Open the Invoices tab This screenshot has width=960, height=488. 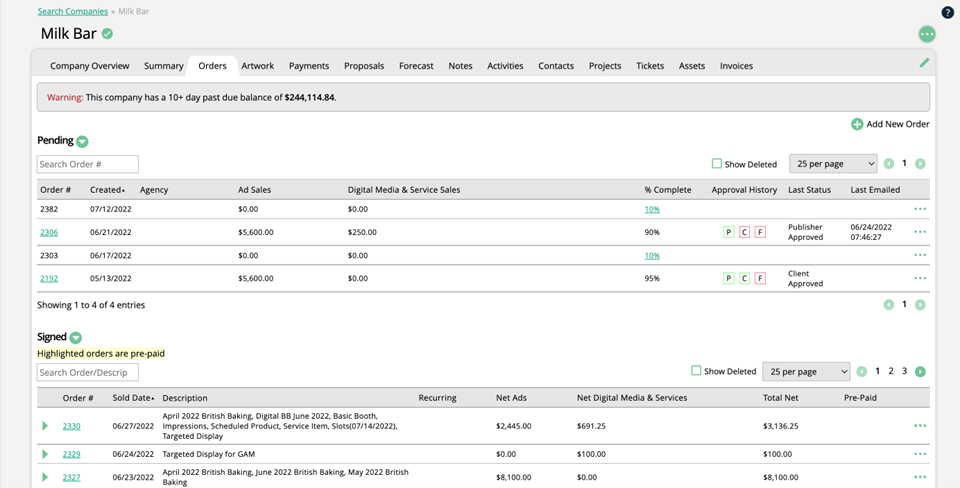[737, 66]
